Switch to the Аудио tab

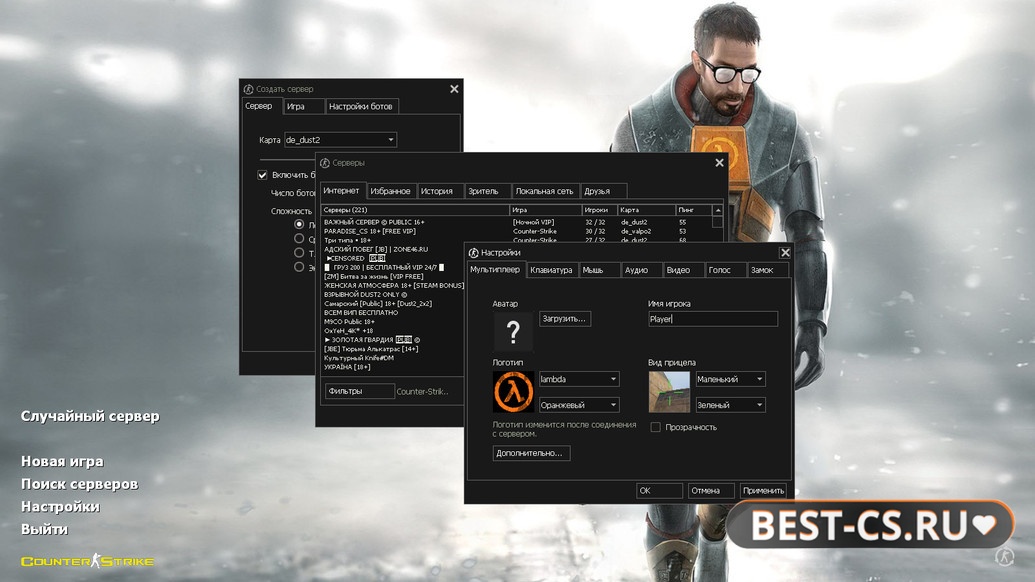pyautogui.click(x=641, y=270)
